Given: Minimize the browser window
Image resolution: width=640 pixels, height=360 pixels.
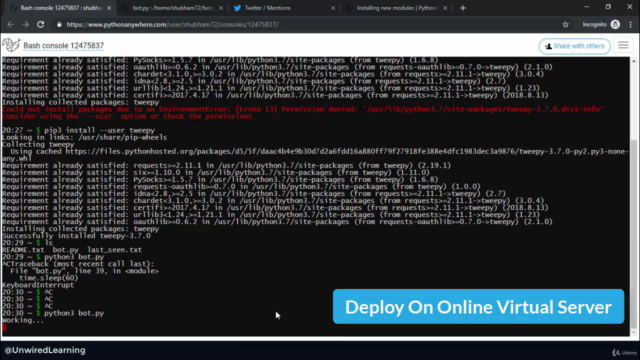Looking at the screenshot, I should (587, 7).
